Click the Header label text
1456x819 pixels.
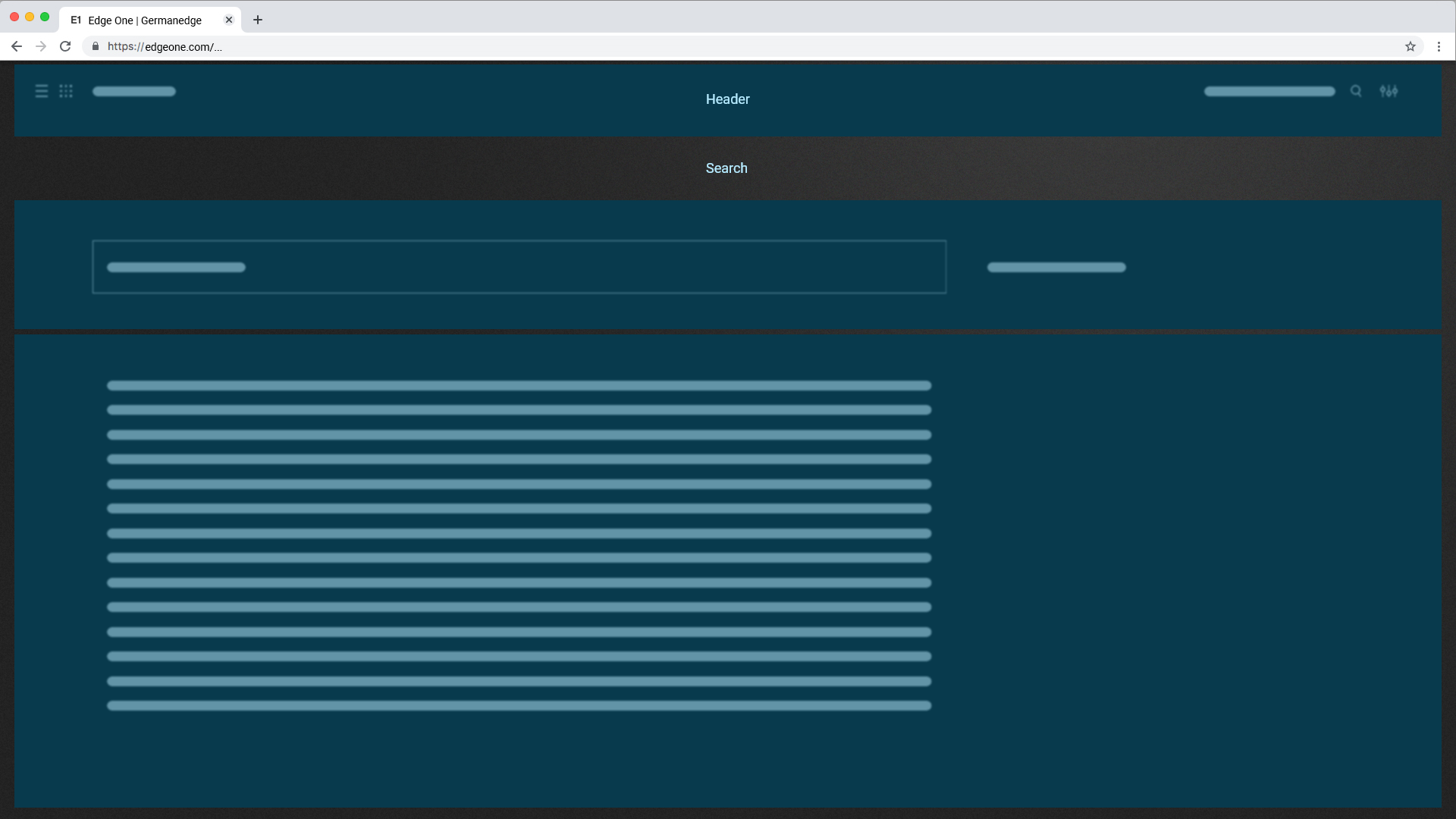click(727, 99)
